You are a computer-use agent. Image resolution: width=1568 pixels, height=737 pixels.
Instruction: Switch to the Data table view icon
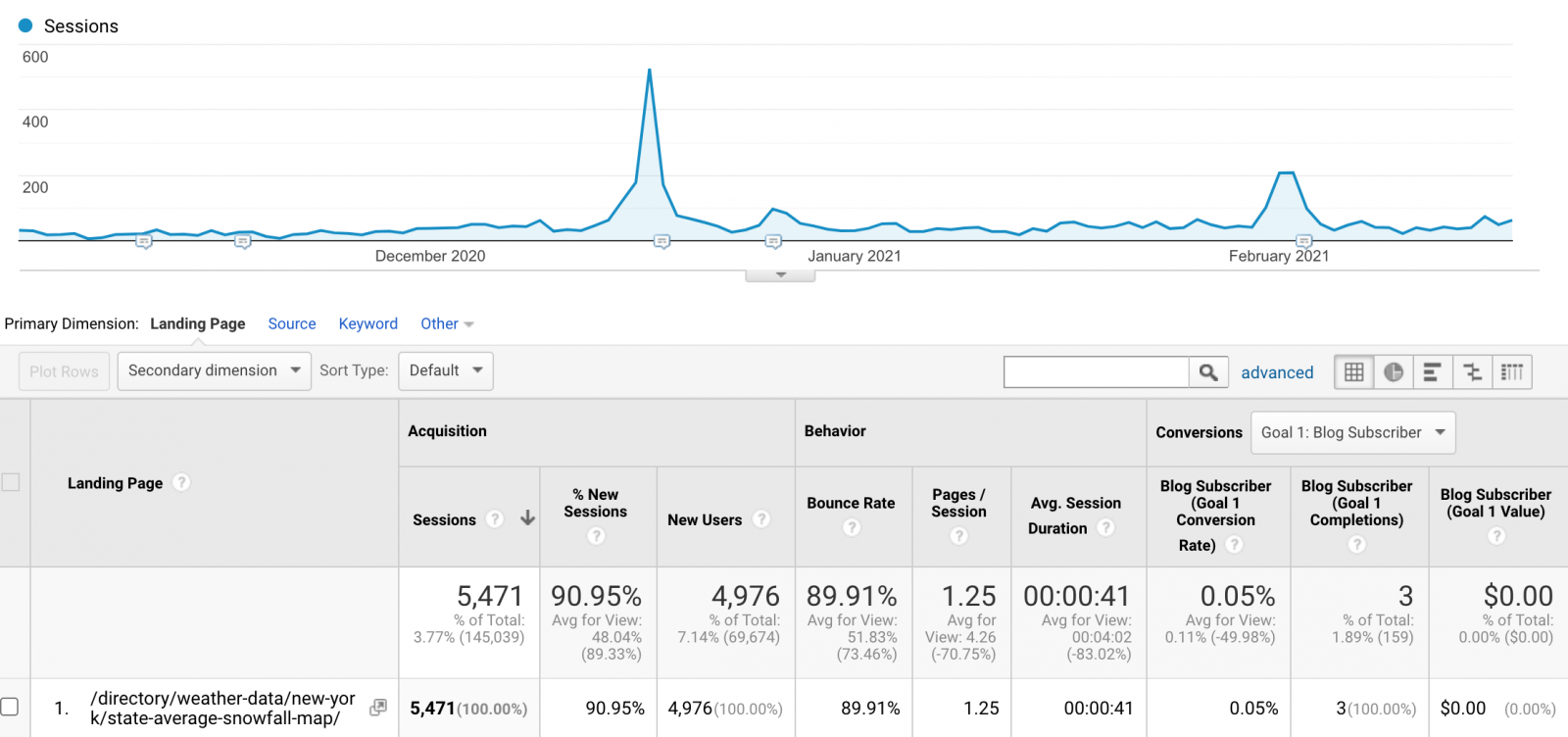1354,372
